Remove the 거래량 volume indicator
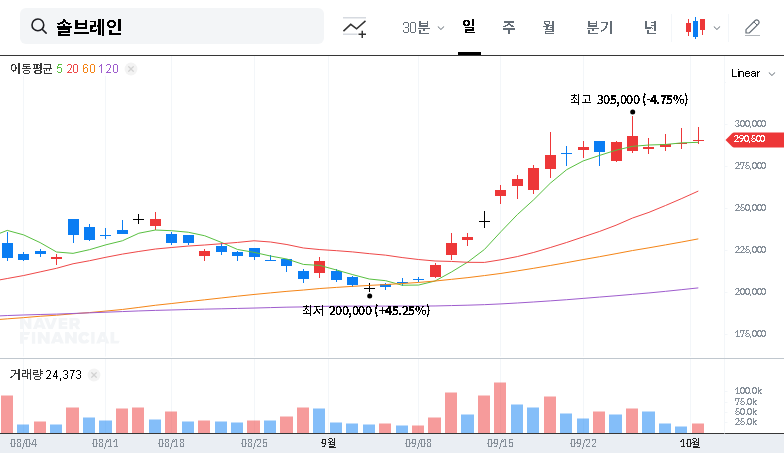Image resolution: width=784 pixels, height=453 pixels. tap(94, 375)
